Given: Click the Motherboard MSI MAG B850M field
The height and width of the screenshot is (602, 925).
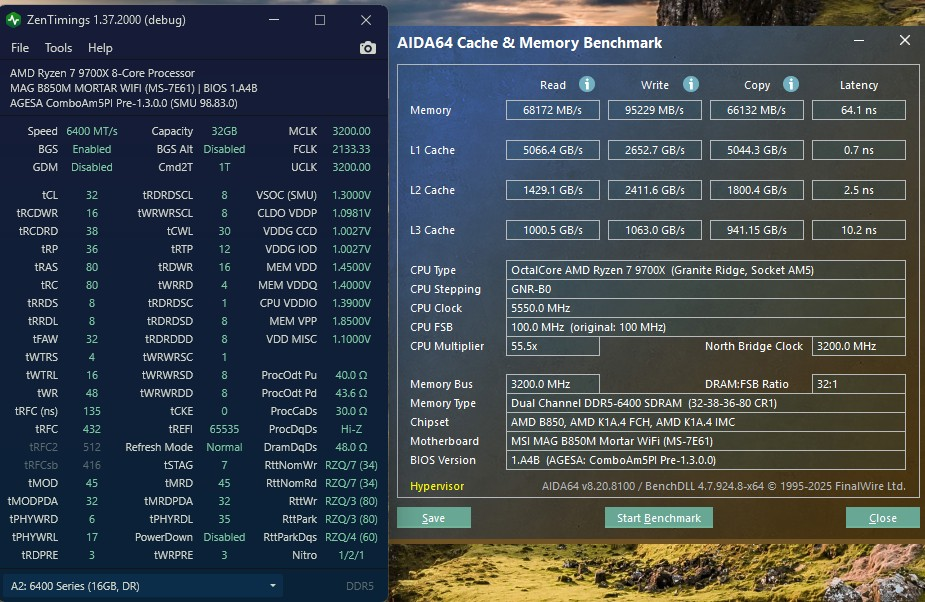Looking at the screenshot, I should point(706,441).
